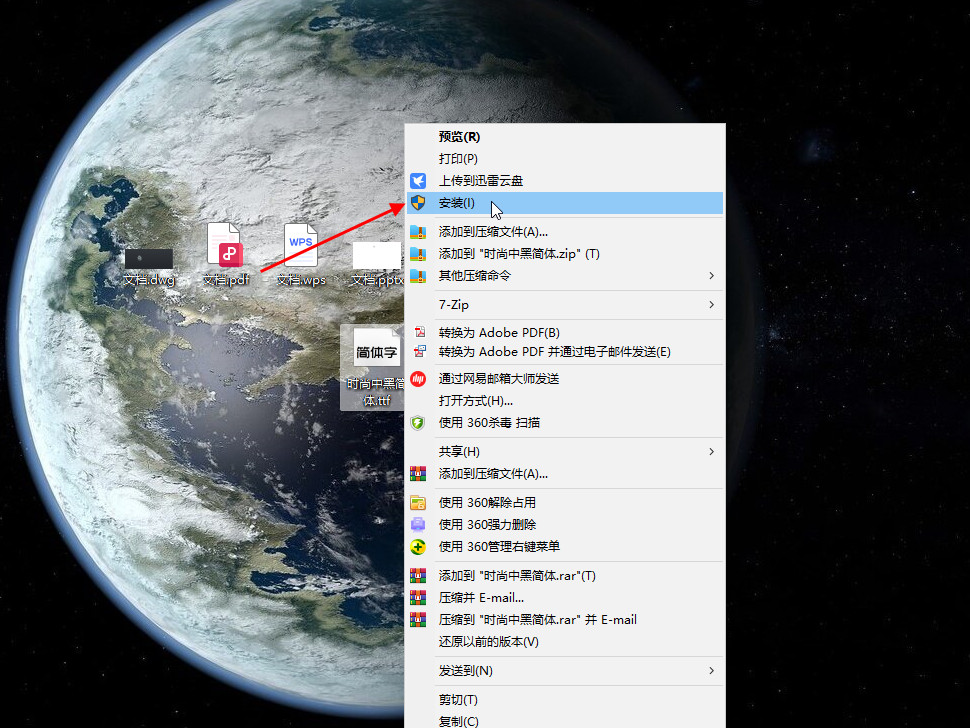Click 上传到迅雷云盘 with the blue bird icon
Screen dimensions: 970x728
click(480, 181)
